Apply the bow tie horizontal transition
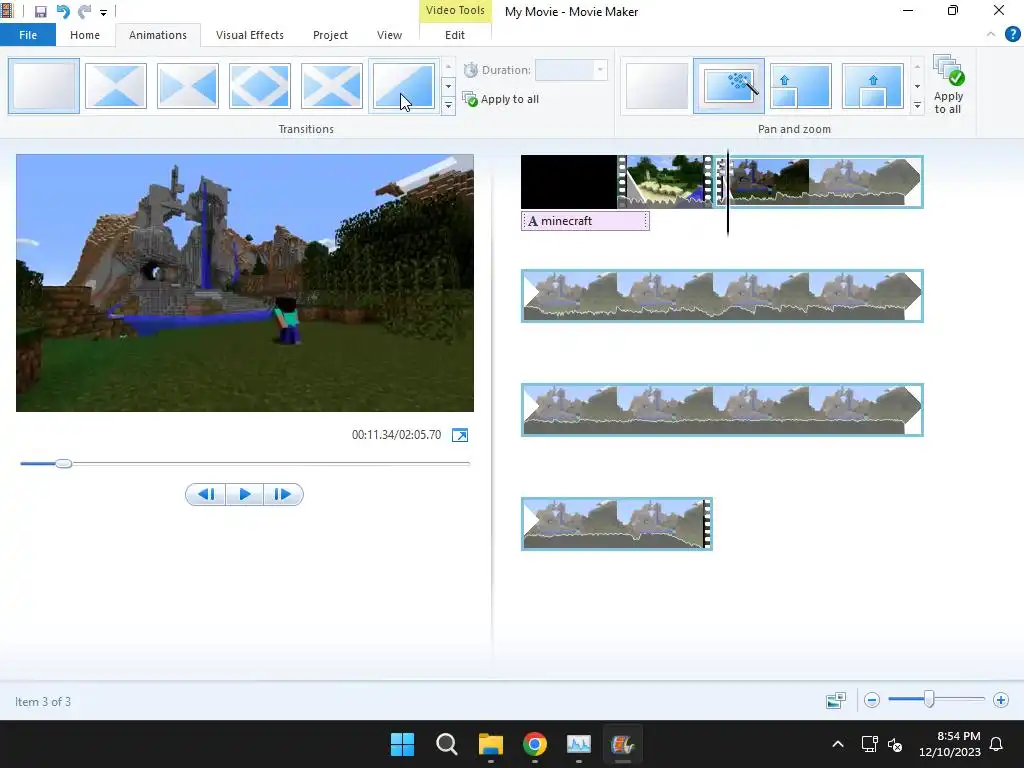 coord(187,86)
